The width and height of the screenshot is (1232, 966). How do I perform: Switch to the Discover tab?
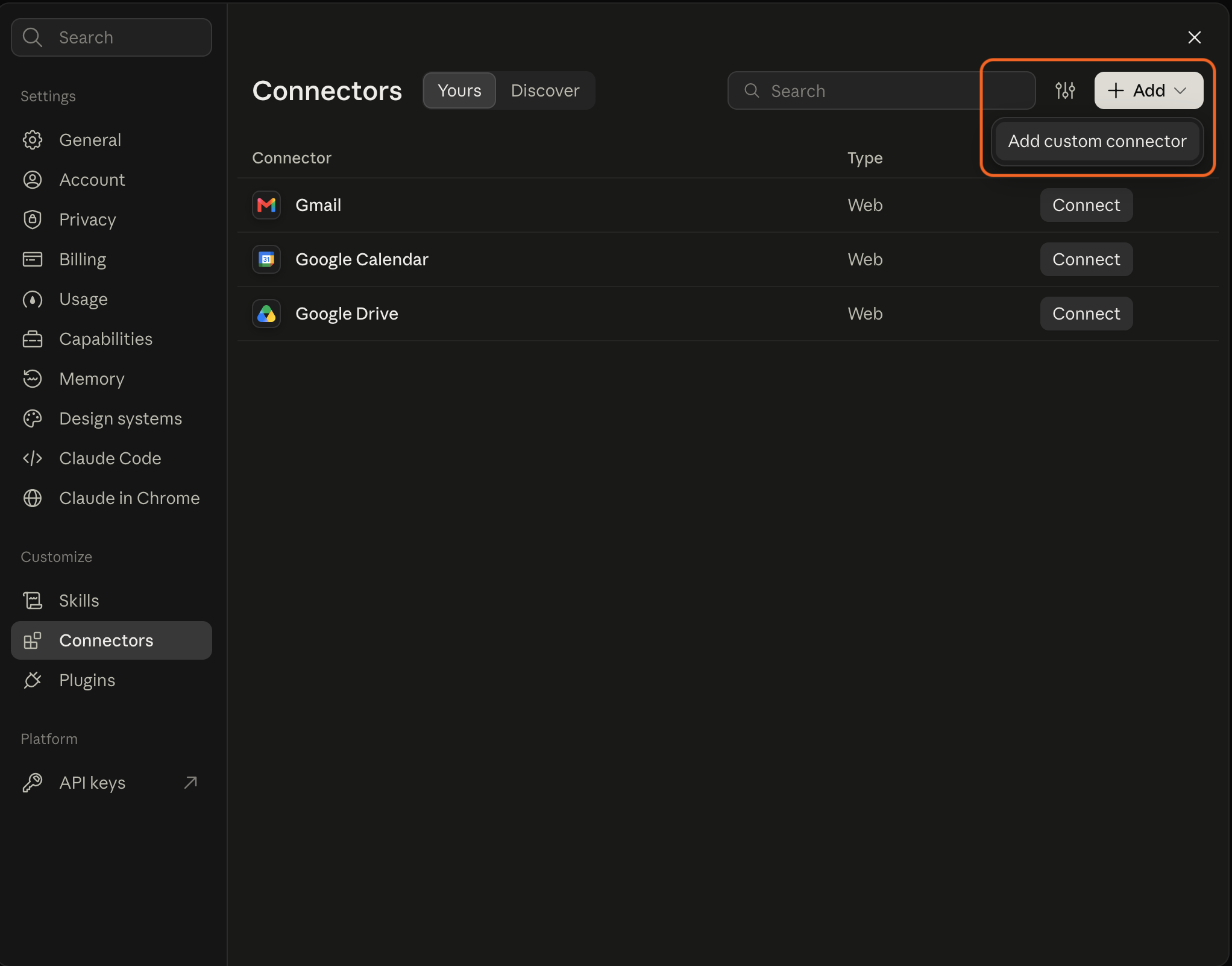pyautogui.click(x=545, y=90)
